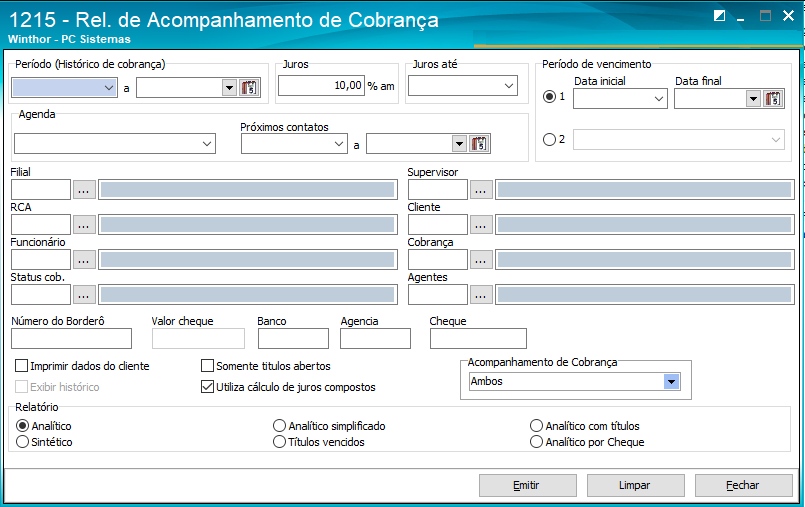Open Funcionário lookup ellipsis button
The height and width of the screenshot is (507, 805).
tap(84, 260)
